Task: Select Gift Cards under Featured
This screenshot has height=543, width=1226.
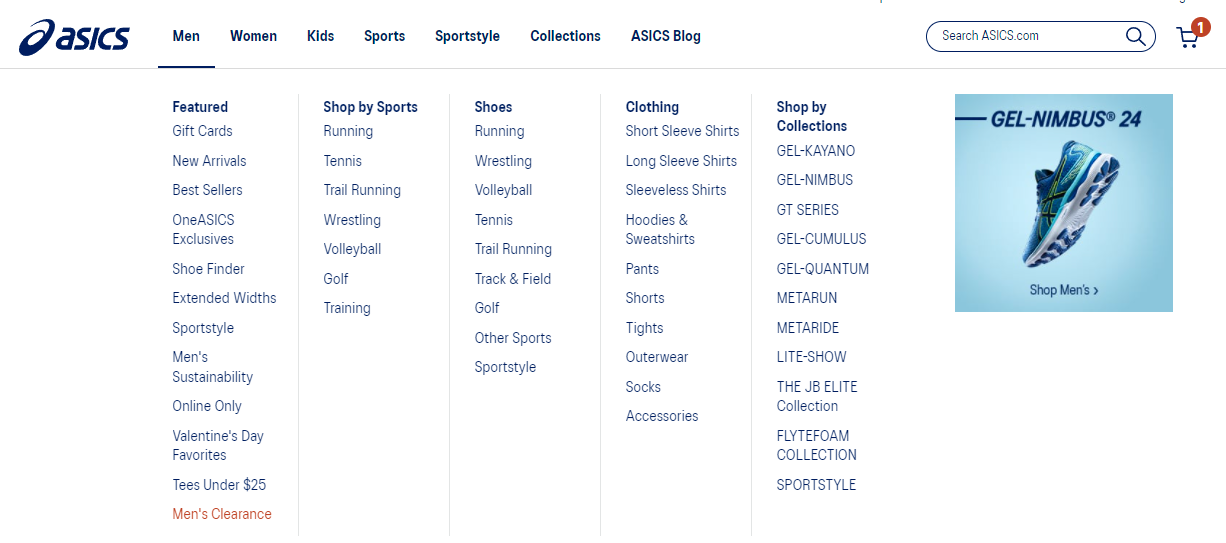Action: (x=202, y=131)
